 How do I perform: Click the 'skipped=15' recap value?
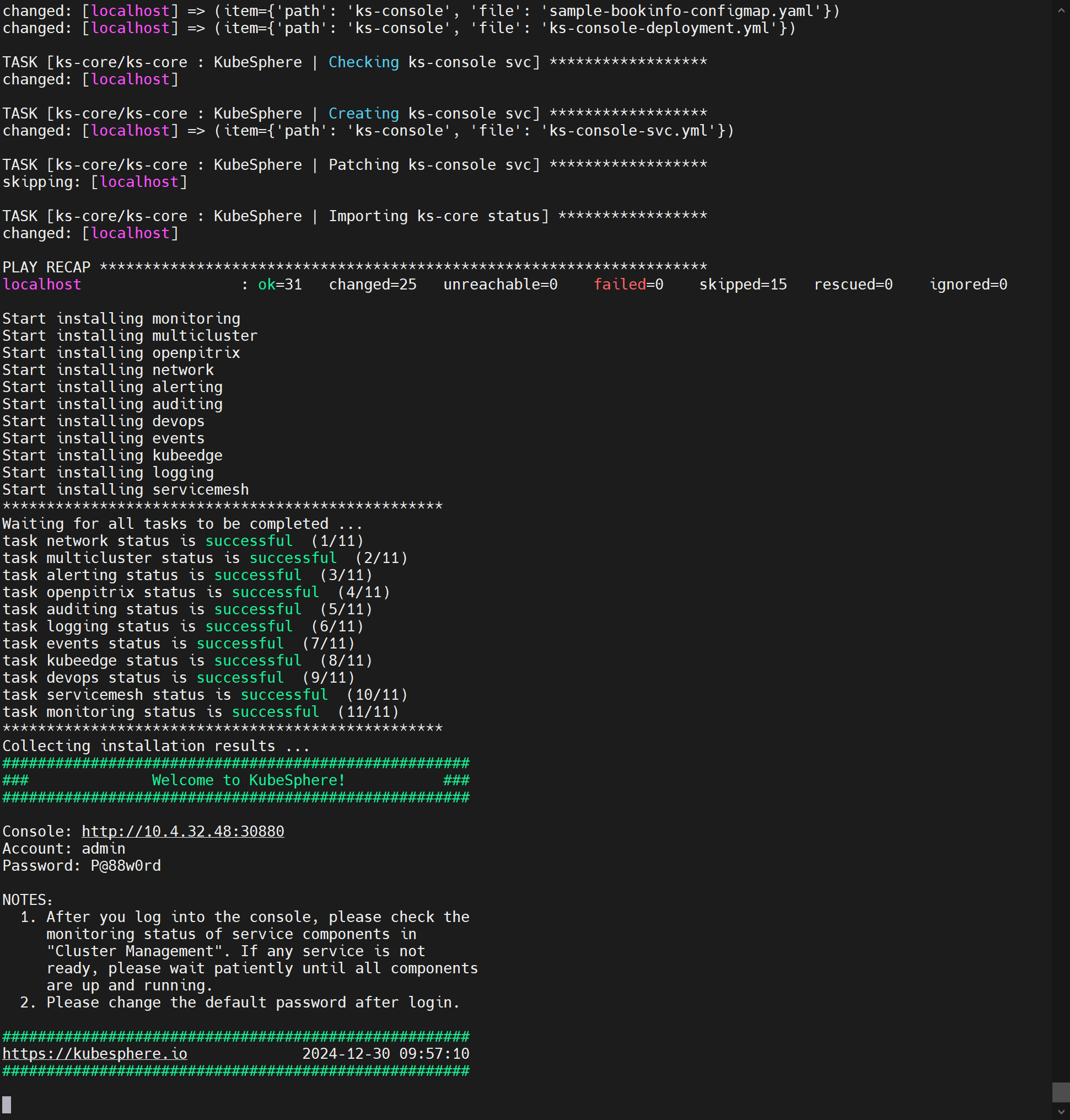click(743, 284)
